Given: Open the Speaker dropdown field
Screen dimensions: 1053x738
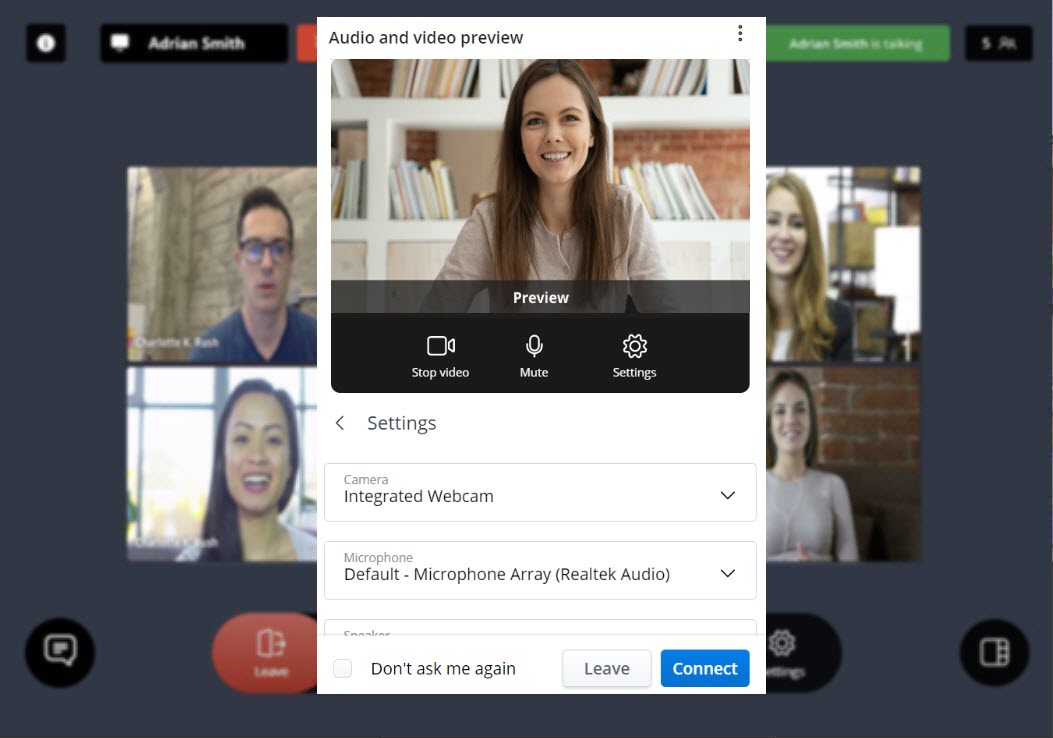Looking at the screenshot, I should [540, 628].
